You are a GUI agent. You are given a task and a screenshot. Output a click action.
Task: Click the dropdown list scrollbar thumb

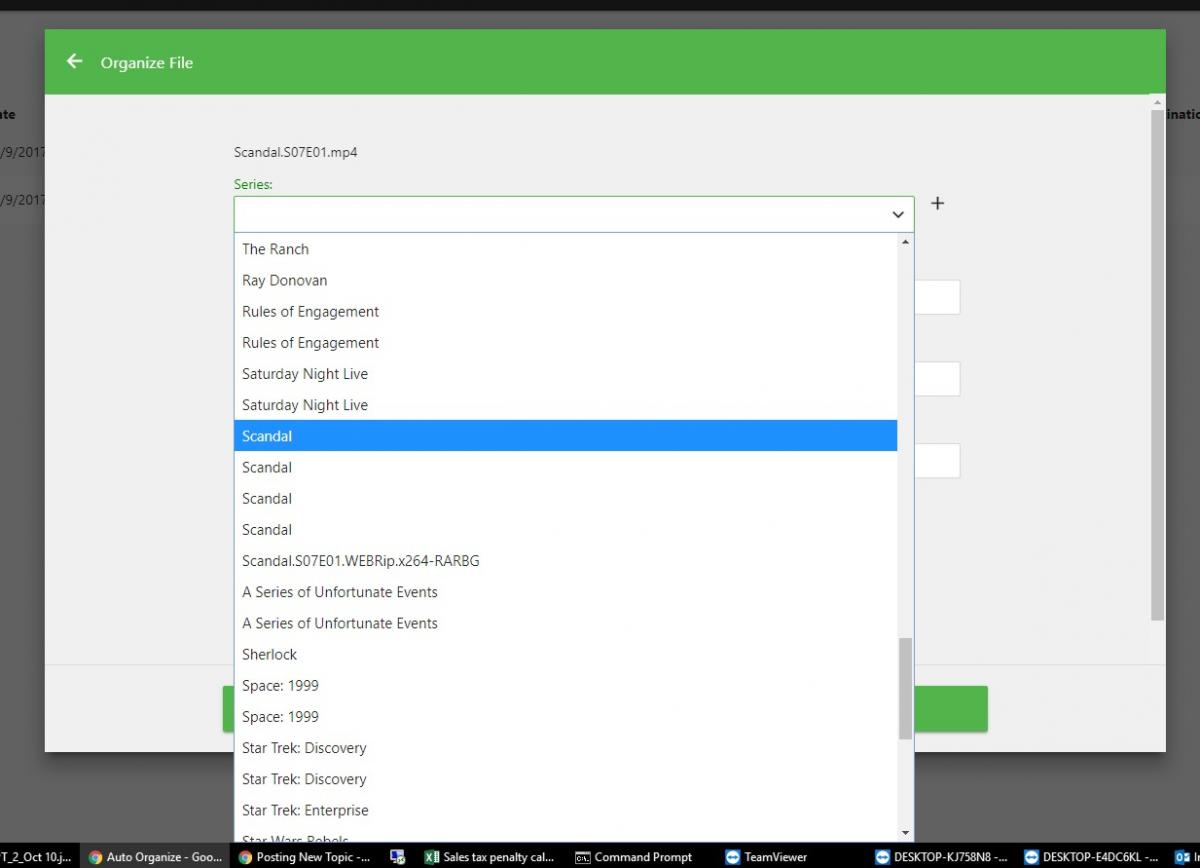point(905,688)
